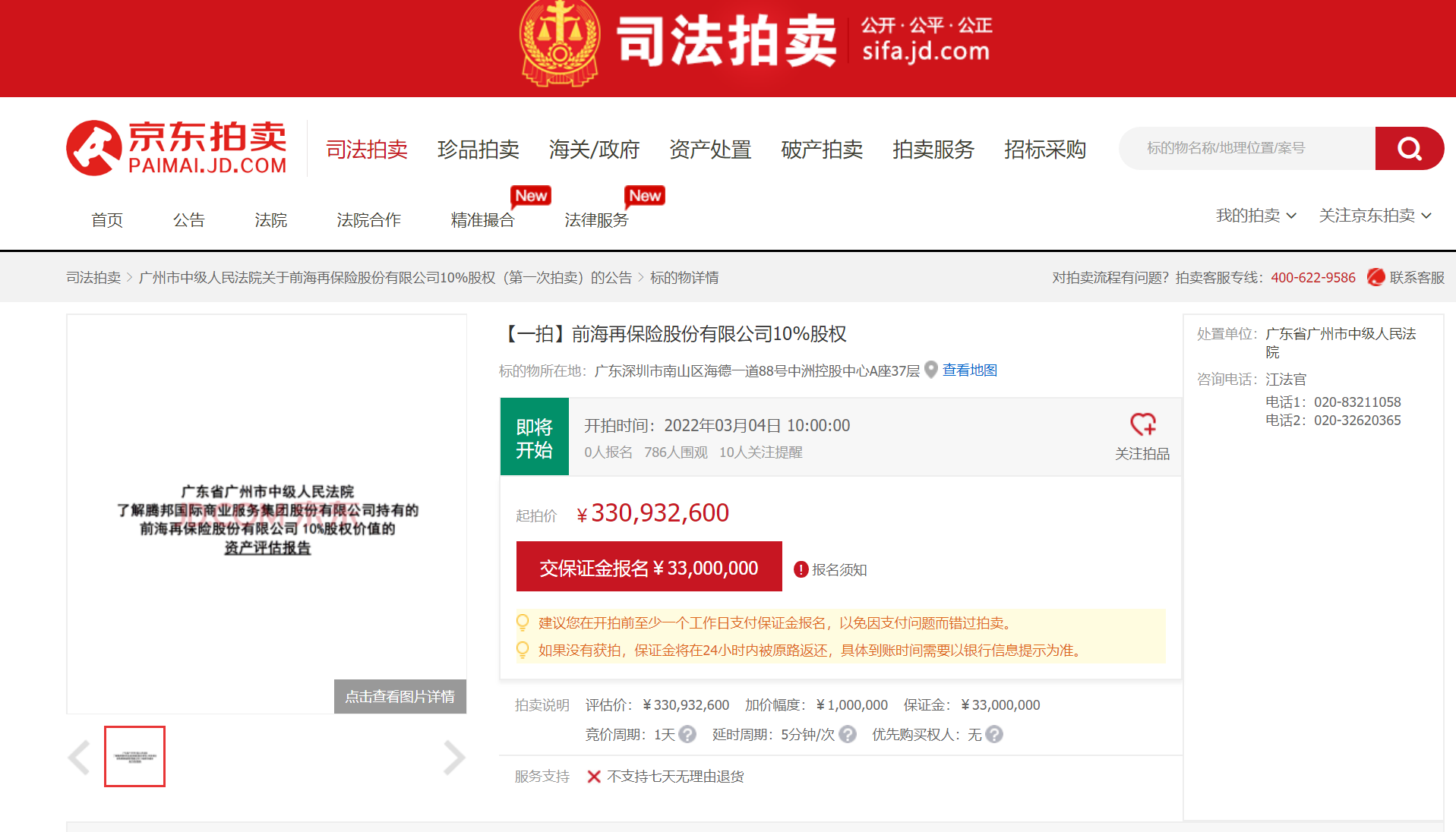Click the 联系客服 link
Viewport: 1456px width, 832px height.
click(1417, 278)
